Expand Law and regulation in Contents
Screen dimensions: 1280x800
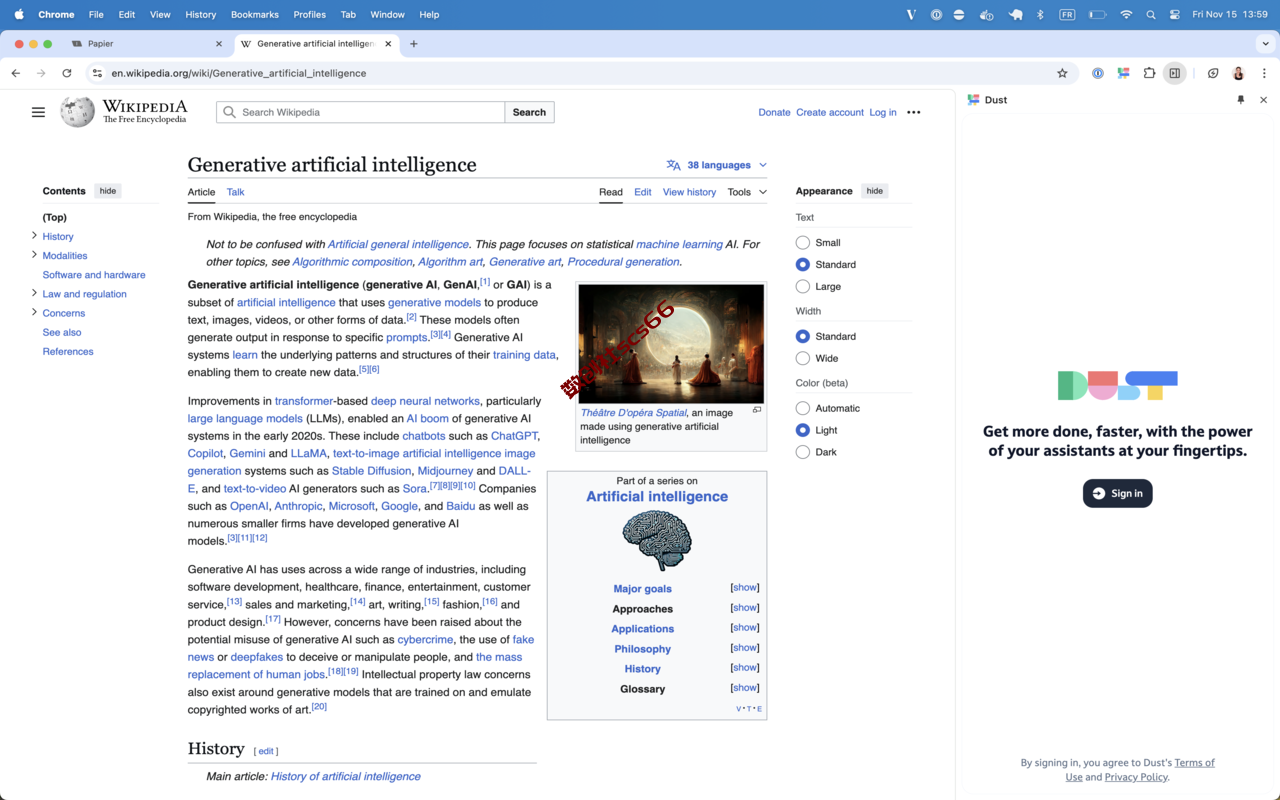pos(34,293)
